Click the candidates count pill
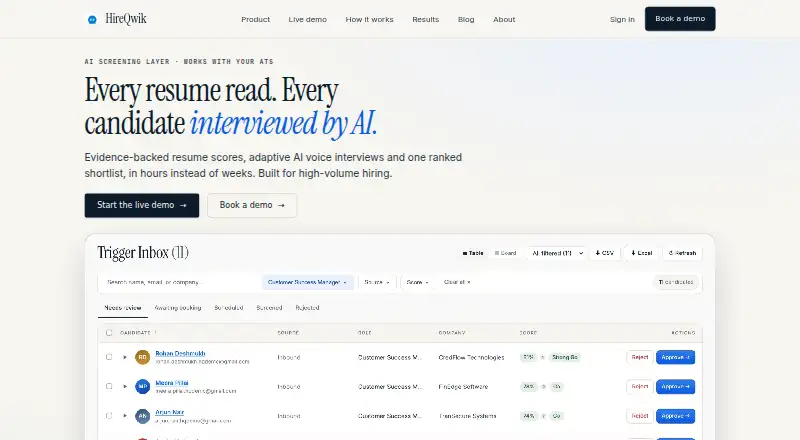This screenshot has width=800, height=440. point(676,282)
